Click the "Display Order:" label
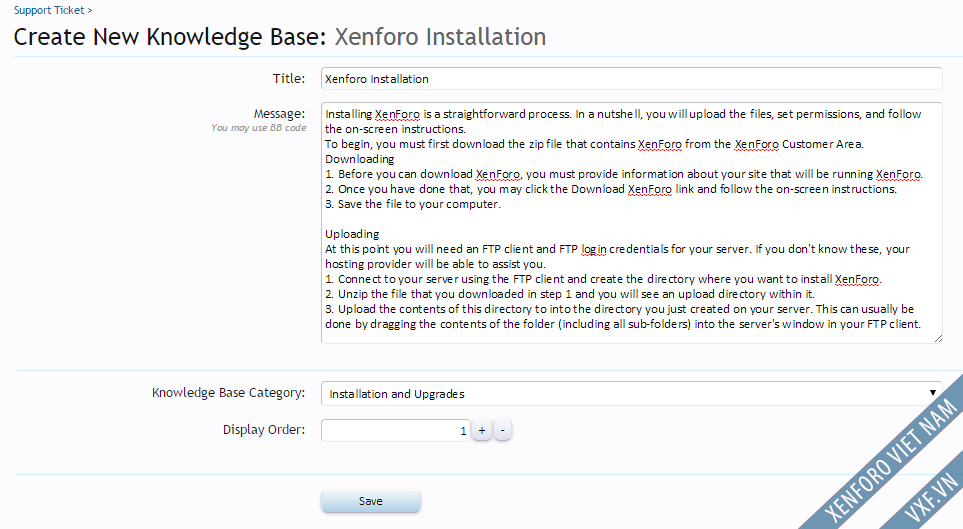 [264, 430]
